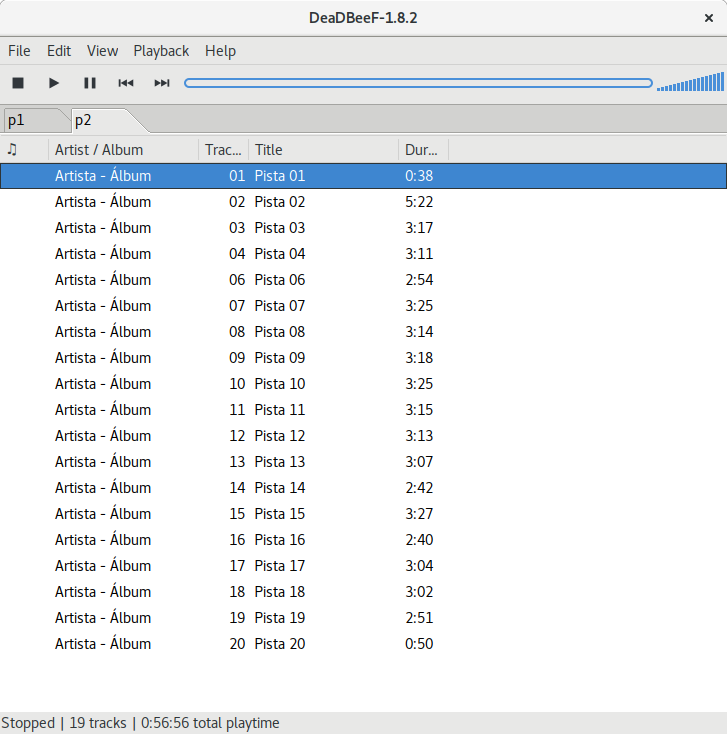The image size is (727, 734).
Task: Select the Pista 20 track row
Action: tap(363, 644)
